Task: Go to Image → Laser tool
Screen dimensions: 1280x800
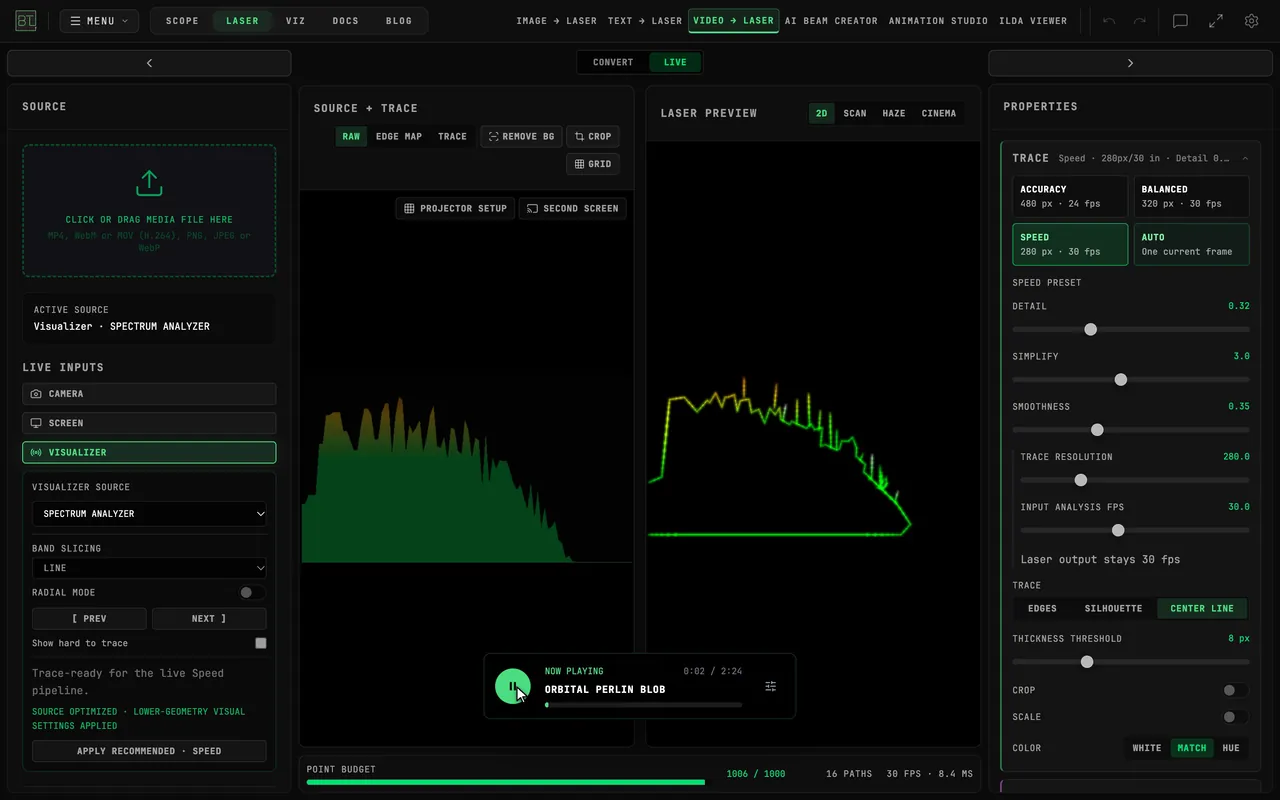Action: pyautogui.click(x=558, y=21)
